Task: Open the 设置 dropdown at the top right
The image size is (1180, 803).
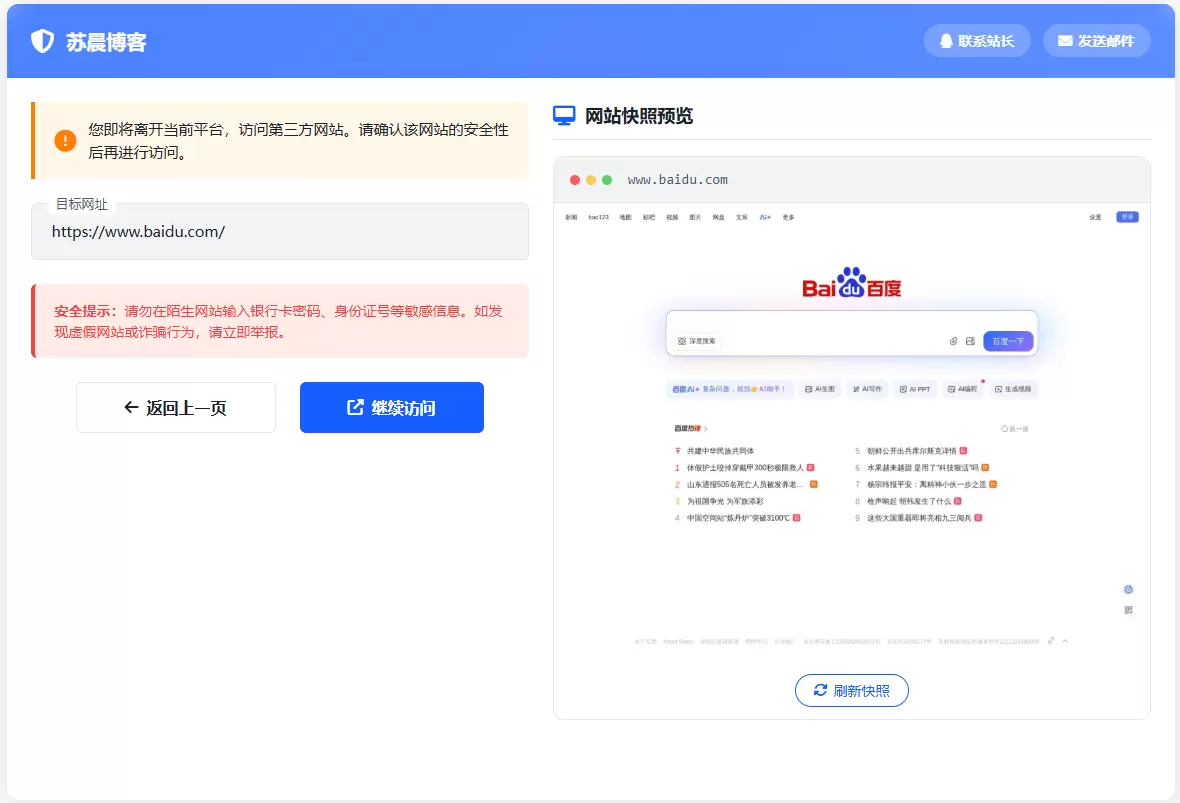Action: click(1096, 217)
